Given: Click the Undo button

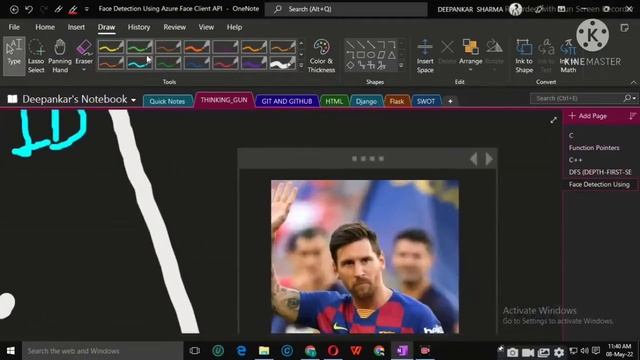Looking at the screenshot, I should [29, 9].
